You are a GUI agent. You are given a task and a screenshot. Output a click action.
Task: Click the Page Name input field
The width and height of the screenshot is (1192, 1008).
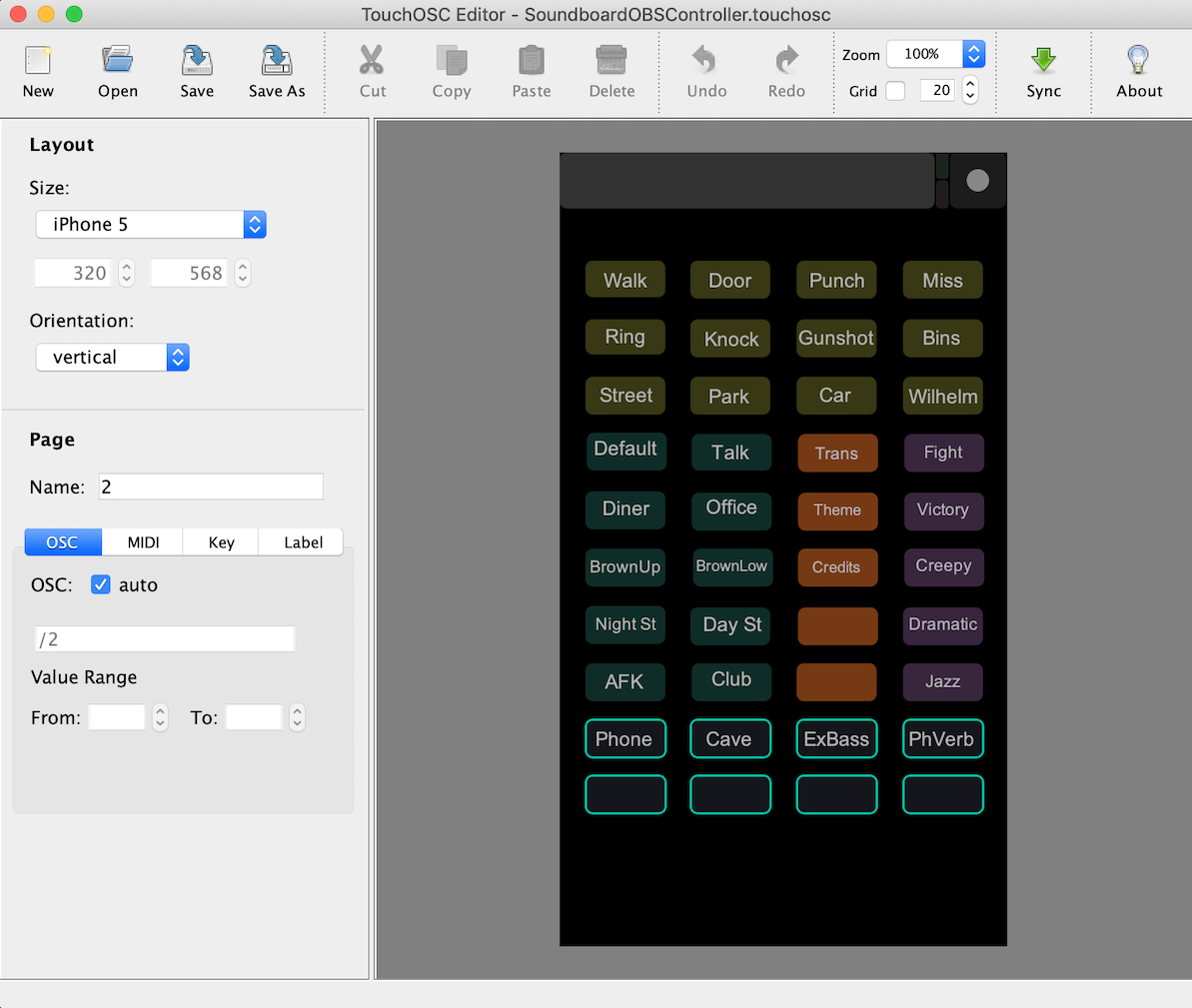(x=210, y=487)
